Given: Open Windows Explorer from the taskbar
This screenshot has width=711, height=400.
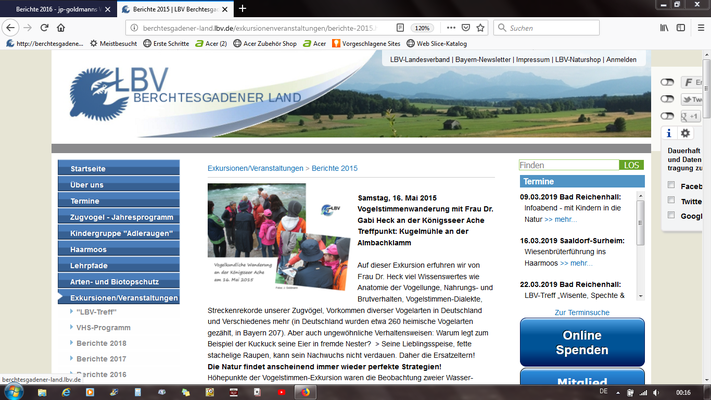Looking at the screenshot, I should 42,392.
